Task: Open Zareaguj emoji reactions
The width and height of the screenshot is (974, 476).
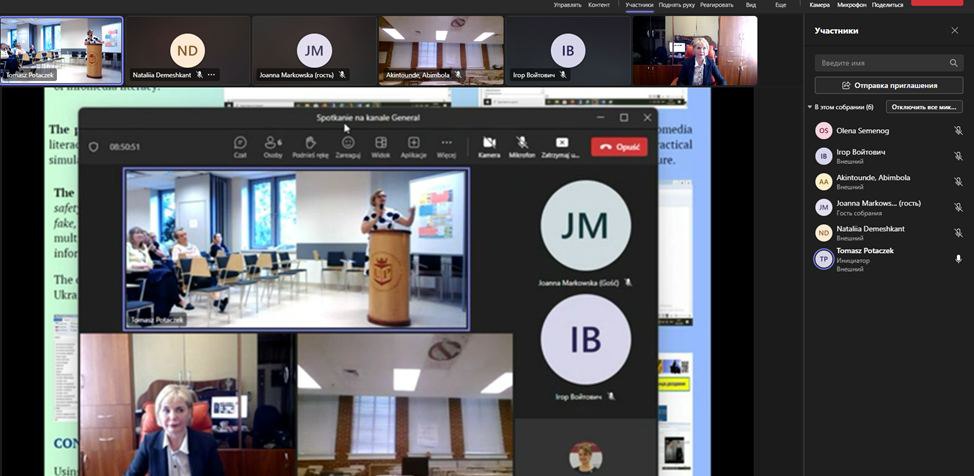Action: tap(348, 146)
